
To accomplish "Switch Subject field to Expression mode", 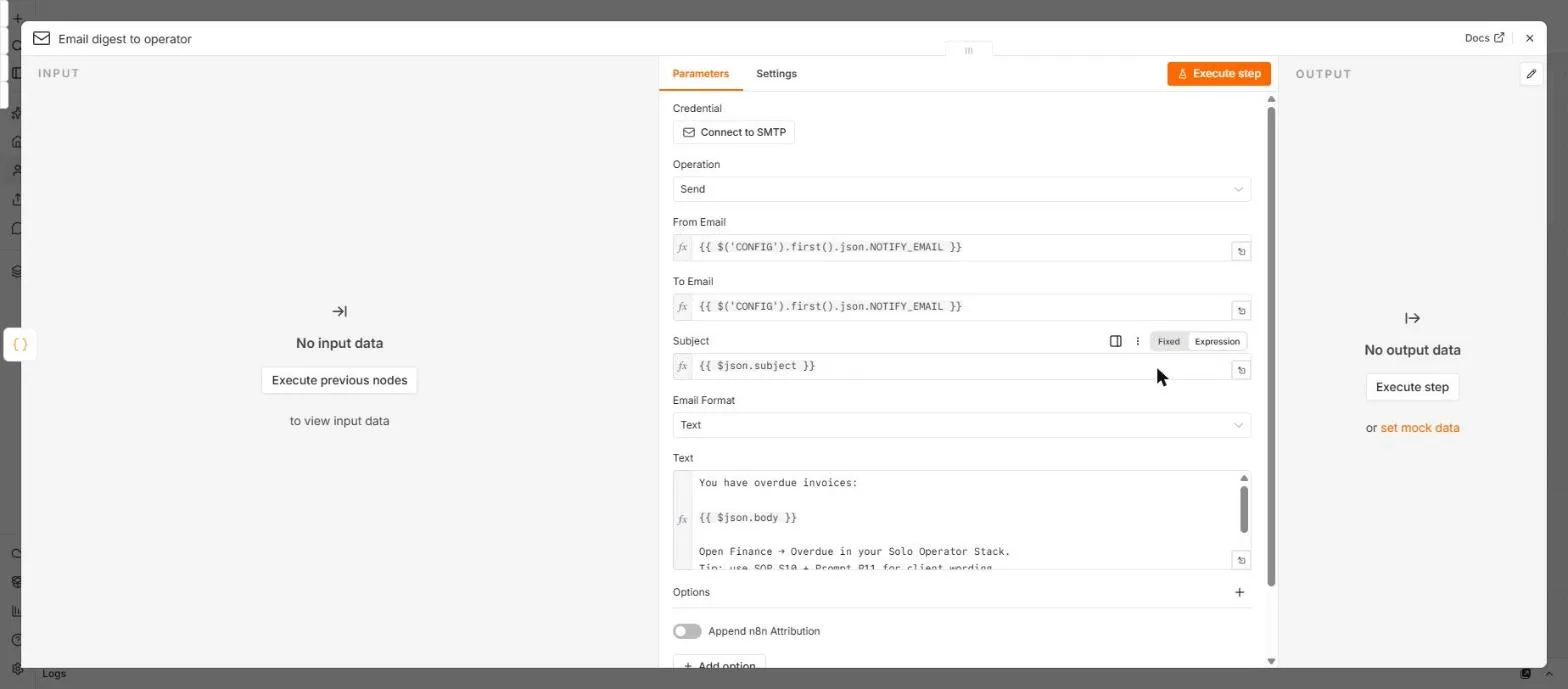I will 1217,341.
